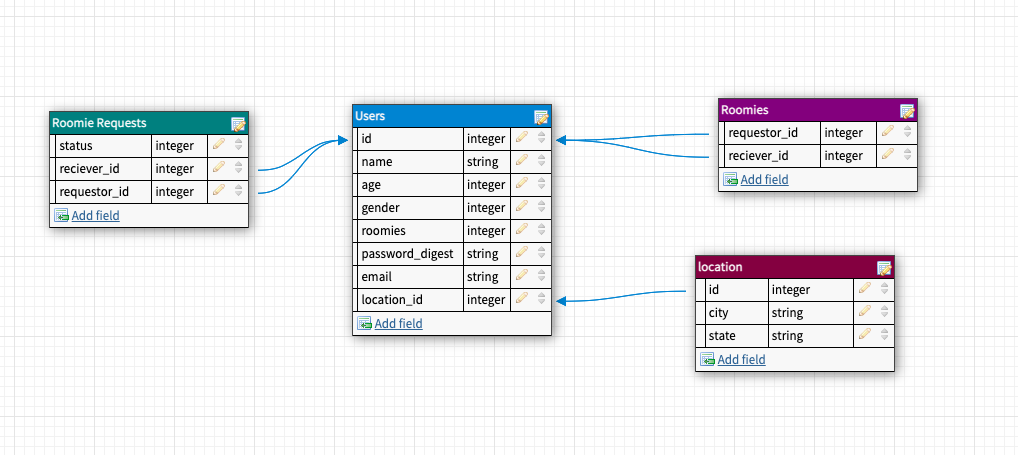This screenshot has width=1018, height=455.
Task: Click the 'status' field name
Action: pos(76,145)
